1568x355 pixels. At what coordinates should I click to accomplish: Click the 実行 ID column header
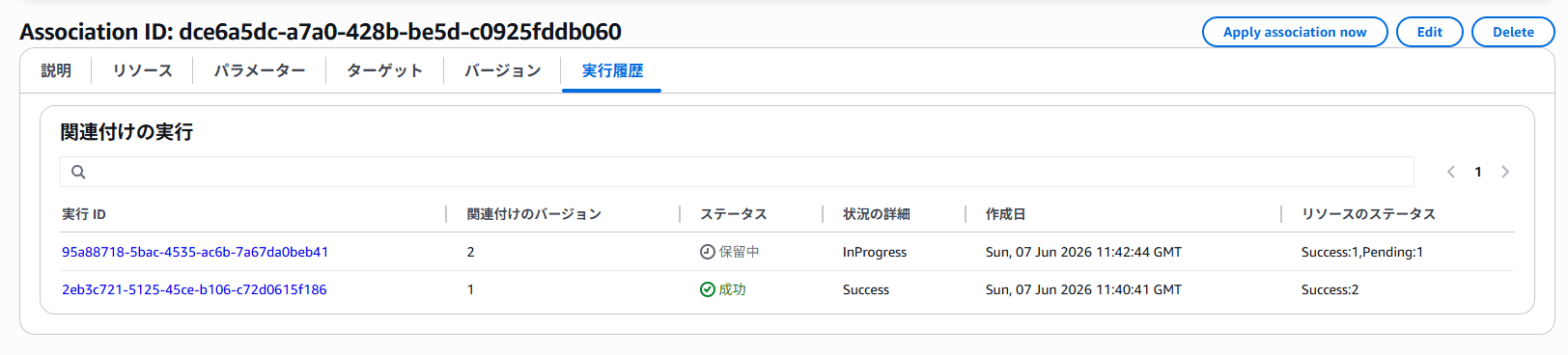(84, 214)
